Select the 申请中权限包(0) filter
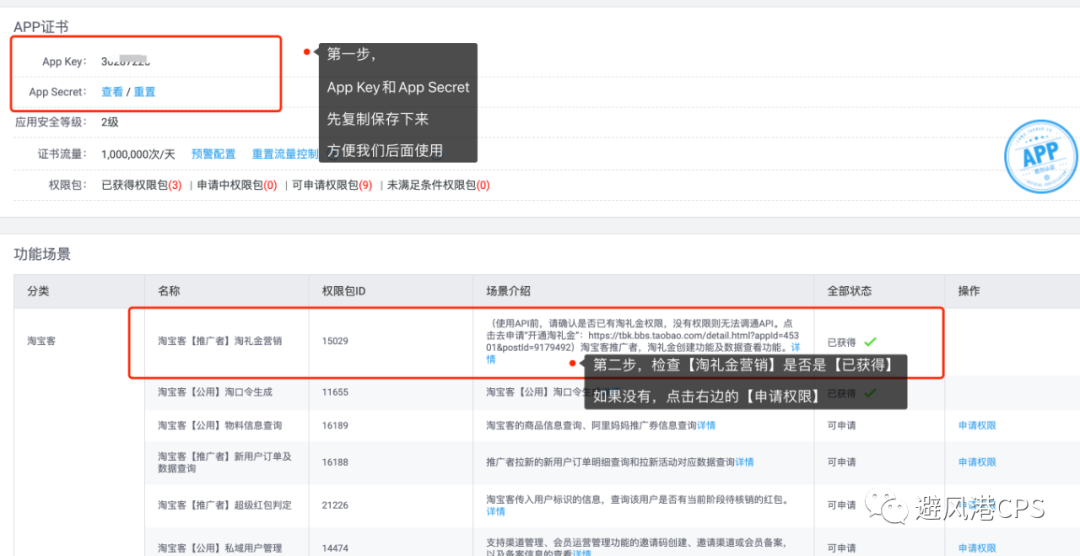 point(237,185)
